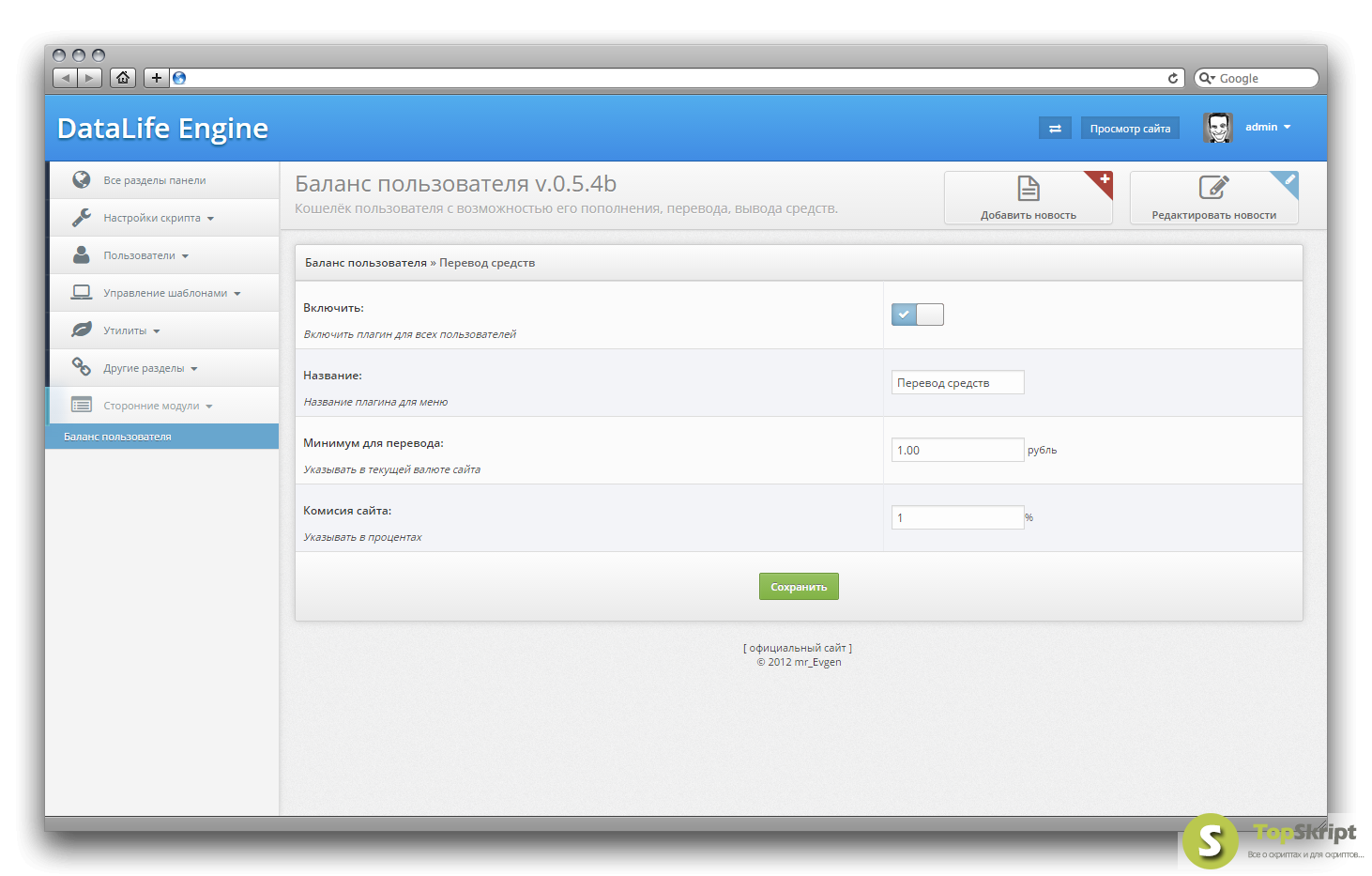Click the laptop icon for template management

coord(82,292)
